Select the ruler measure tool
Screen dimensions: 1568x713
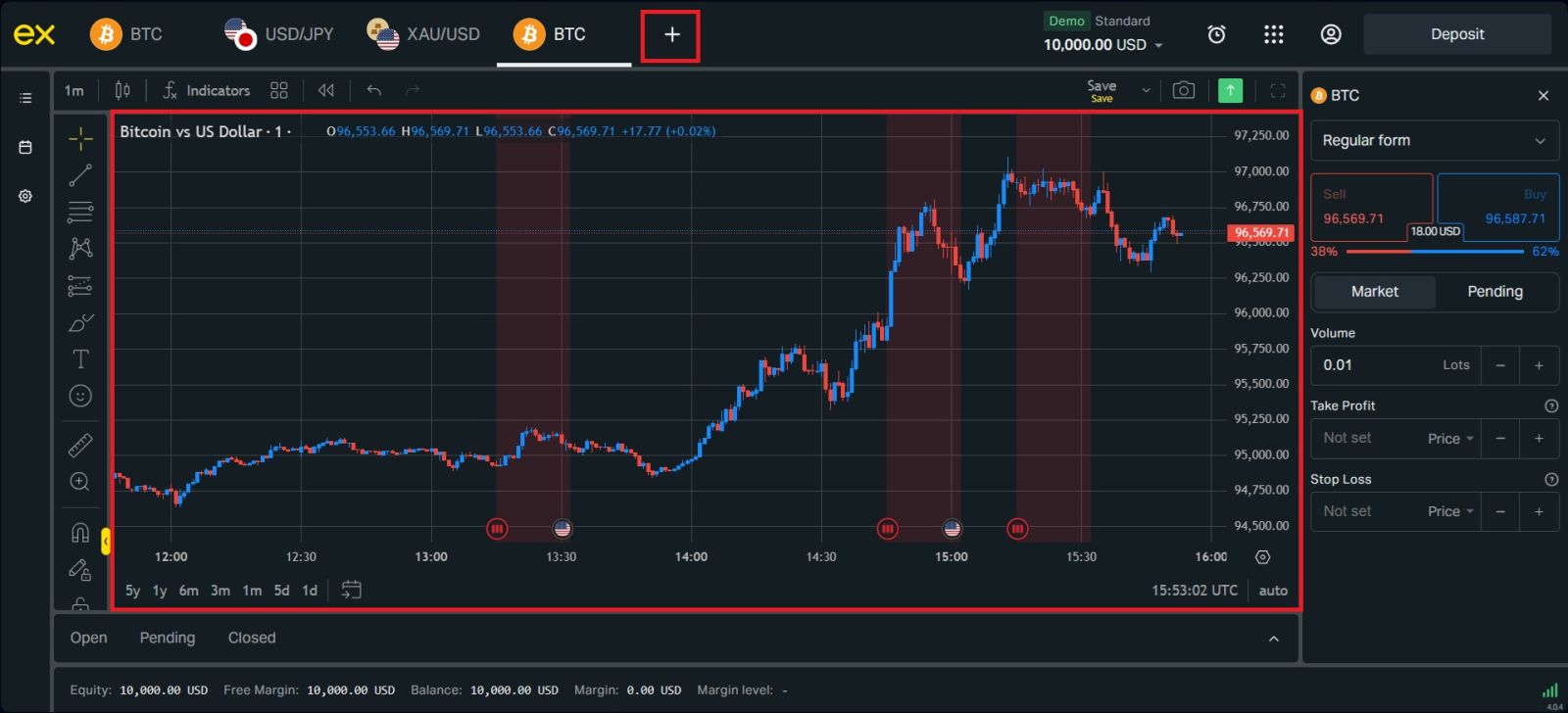[80, 446]
